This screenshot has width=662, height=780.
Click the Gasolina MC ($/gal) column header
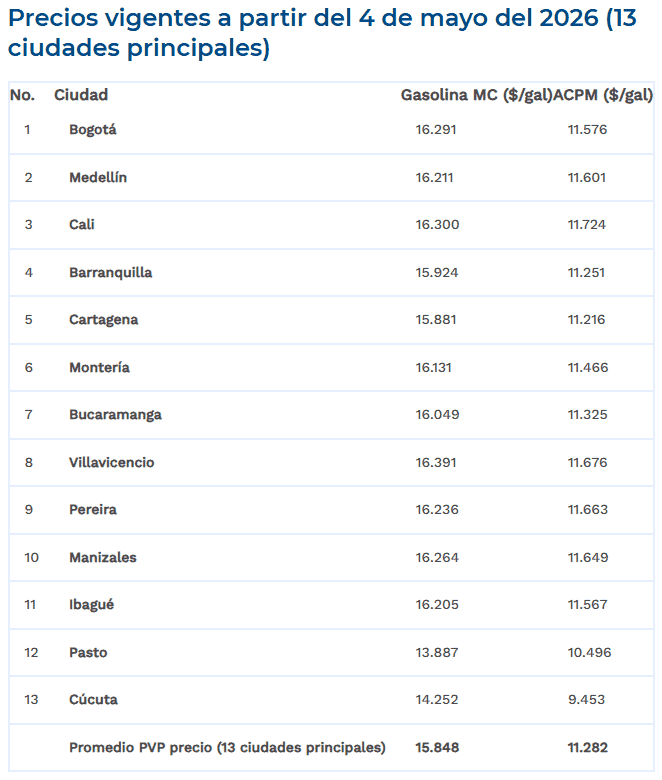click(476, 95)
